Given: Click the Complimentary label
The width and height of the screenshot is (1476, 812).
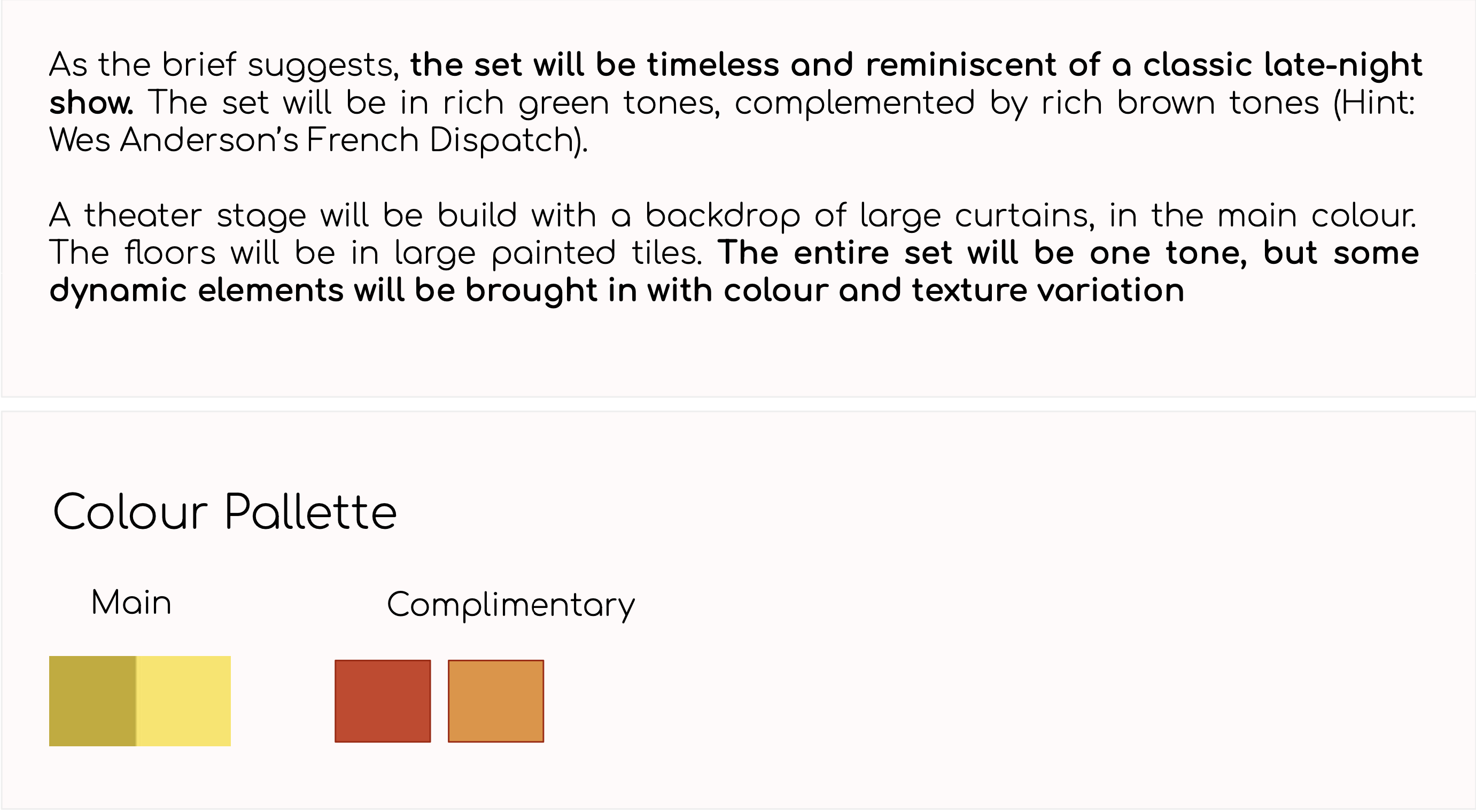Looking at the screenshot, I should (x=511, y=606).
